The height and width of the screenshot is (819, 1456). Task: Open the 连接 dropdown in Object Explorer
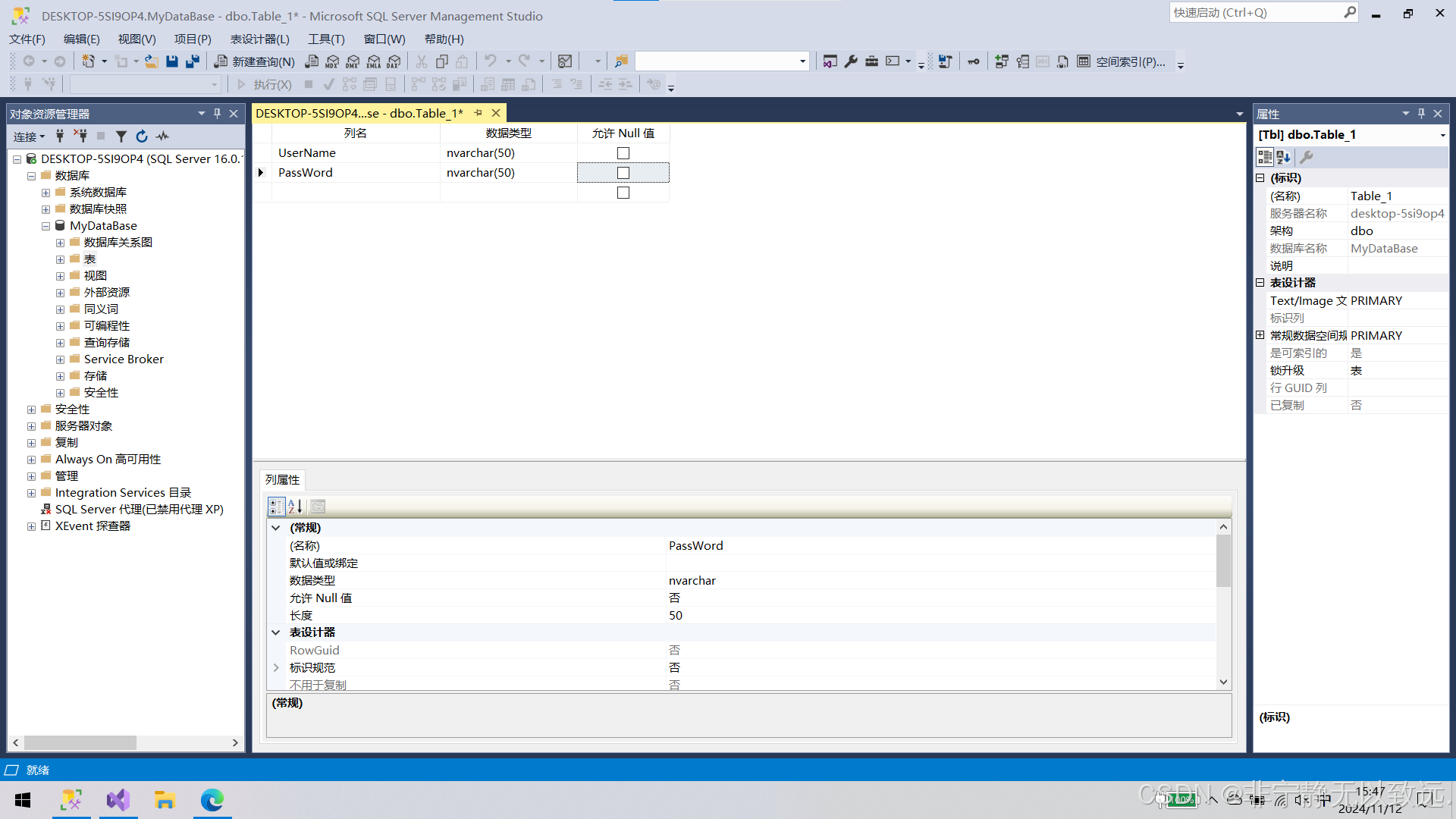click(29, 136)
